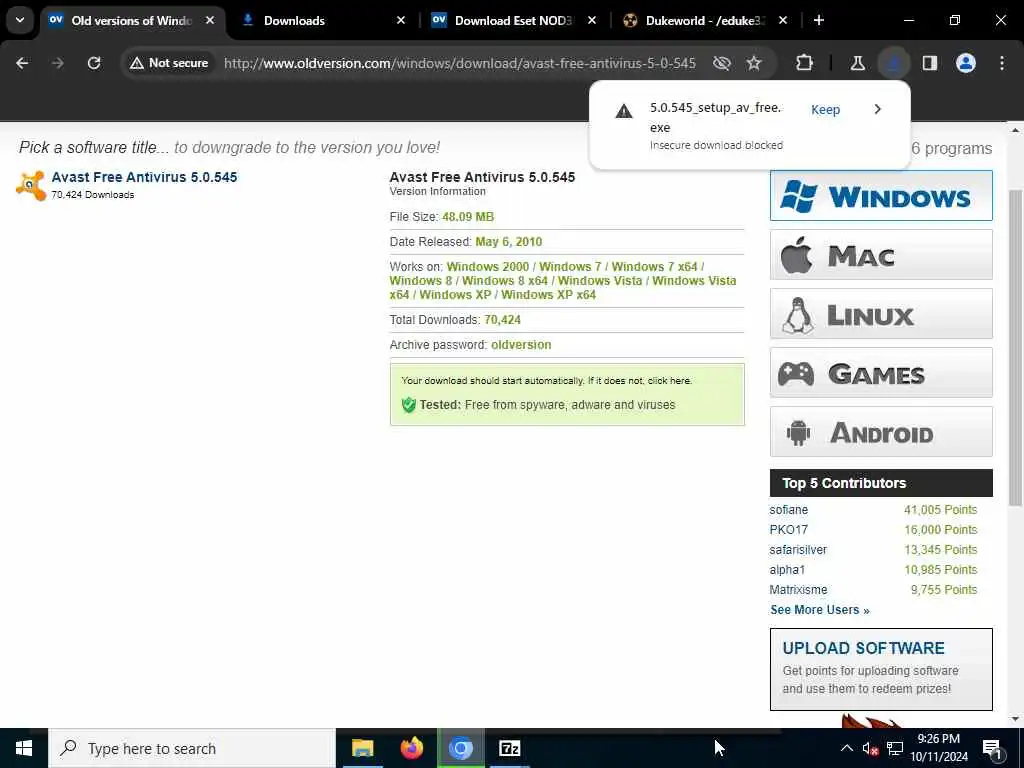1024x768 pixels.
Task: Open contributor PKO17 profile
Action: click(788, 530)
